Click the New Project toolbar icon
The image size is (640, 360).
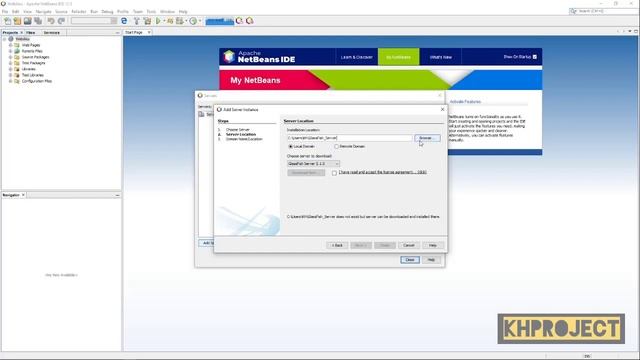[17, 21]
